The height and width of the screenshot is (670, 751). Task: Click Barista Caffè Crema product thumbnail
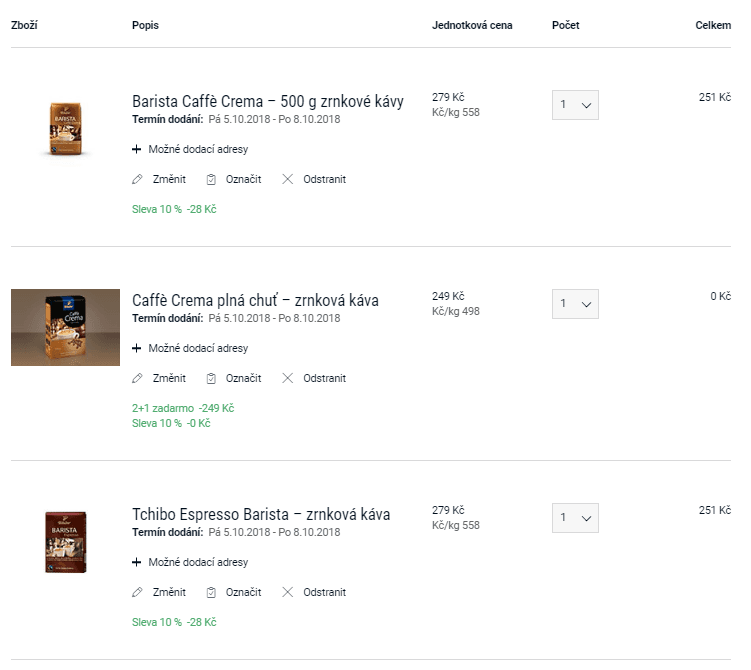[66, 128]
